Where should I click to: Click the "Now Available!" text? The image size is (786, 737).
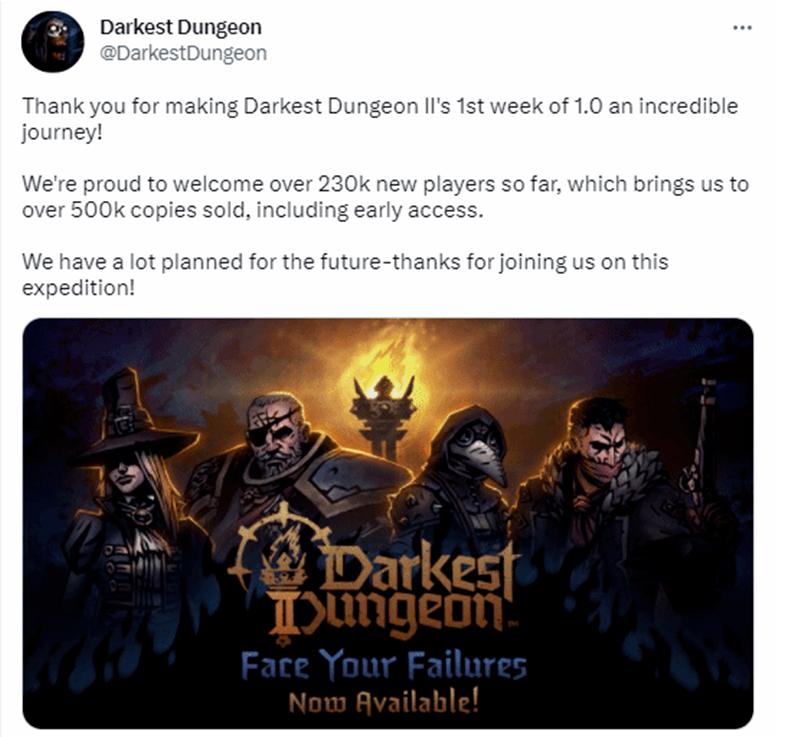pos(383,701)
